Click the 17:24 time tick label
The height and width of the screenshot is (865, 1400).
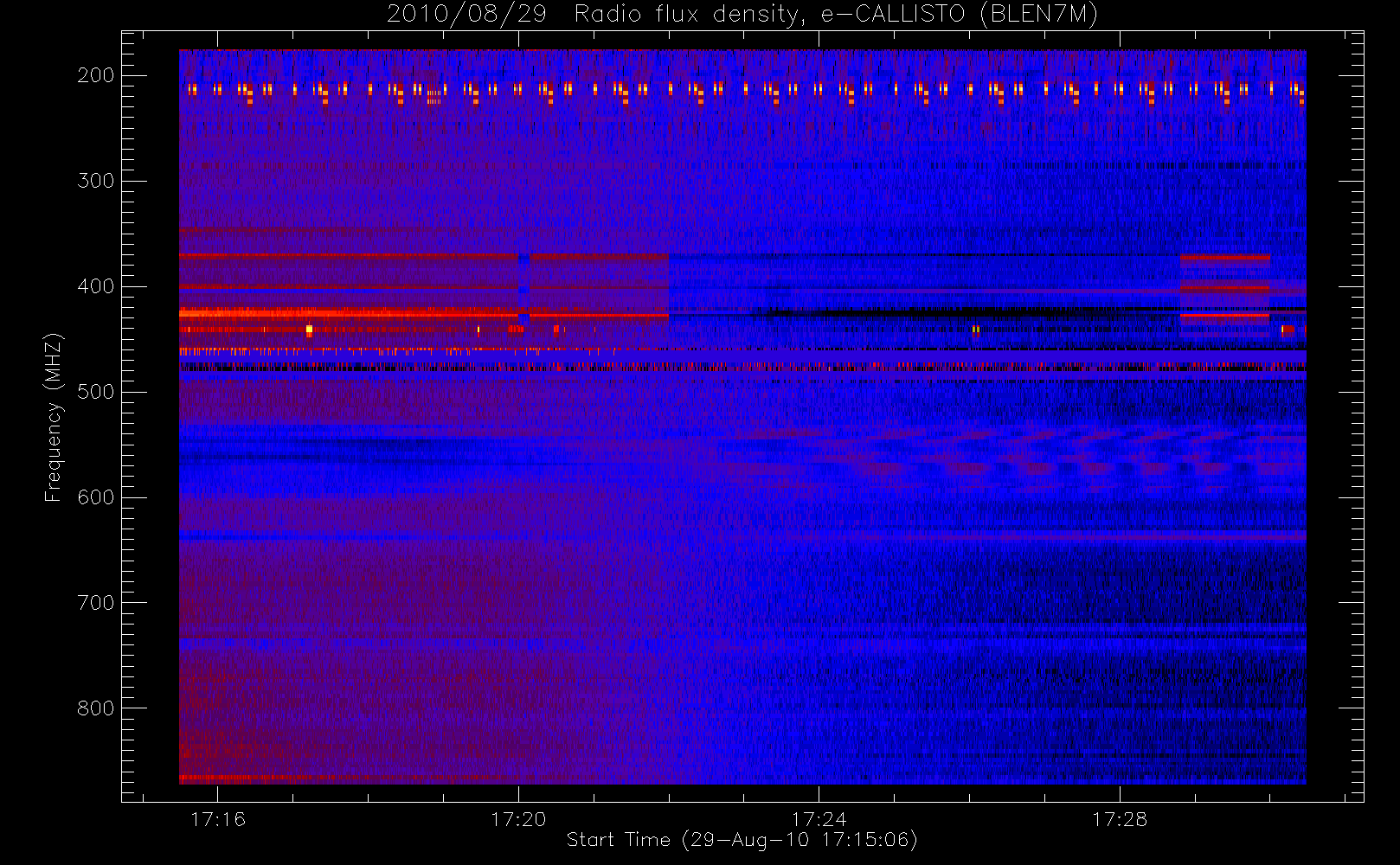click(x=819, y=819)
